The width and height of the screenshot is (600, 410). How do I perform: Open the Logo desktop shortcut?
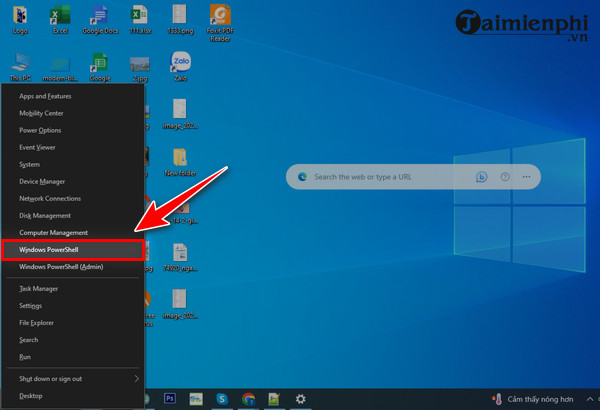click(20, 20)
